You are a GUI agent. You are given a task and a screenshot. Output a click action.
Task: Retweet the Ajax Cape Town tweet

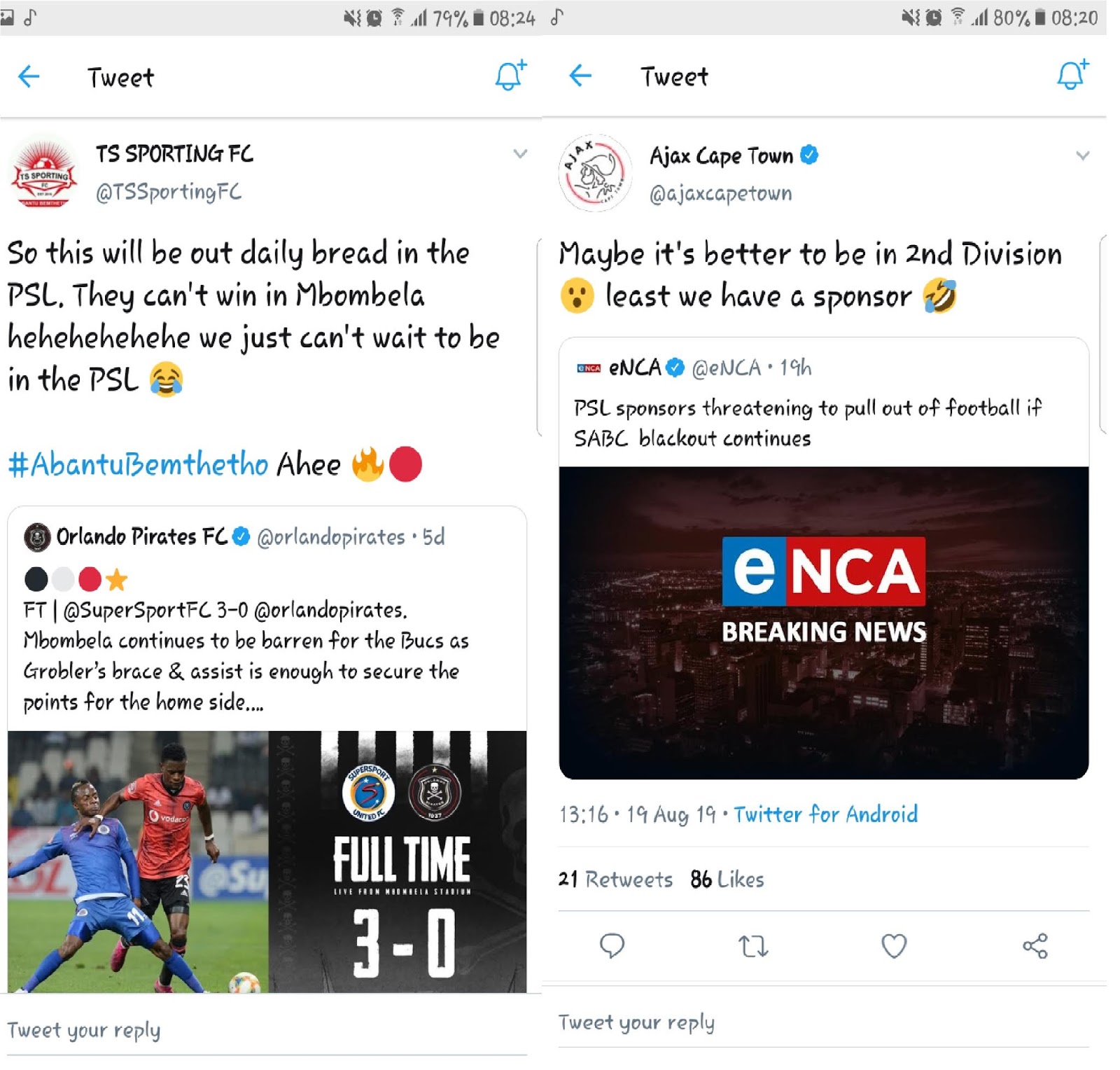754,947
